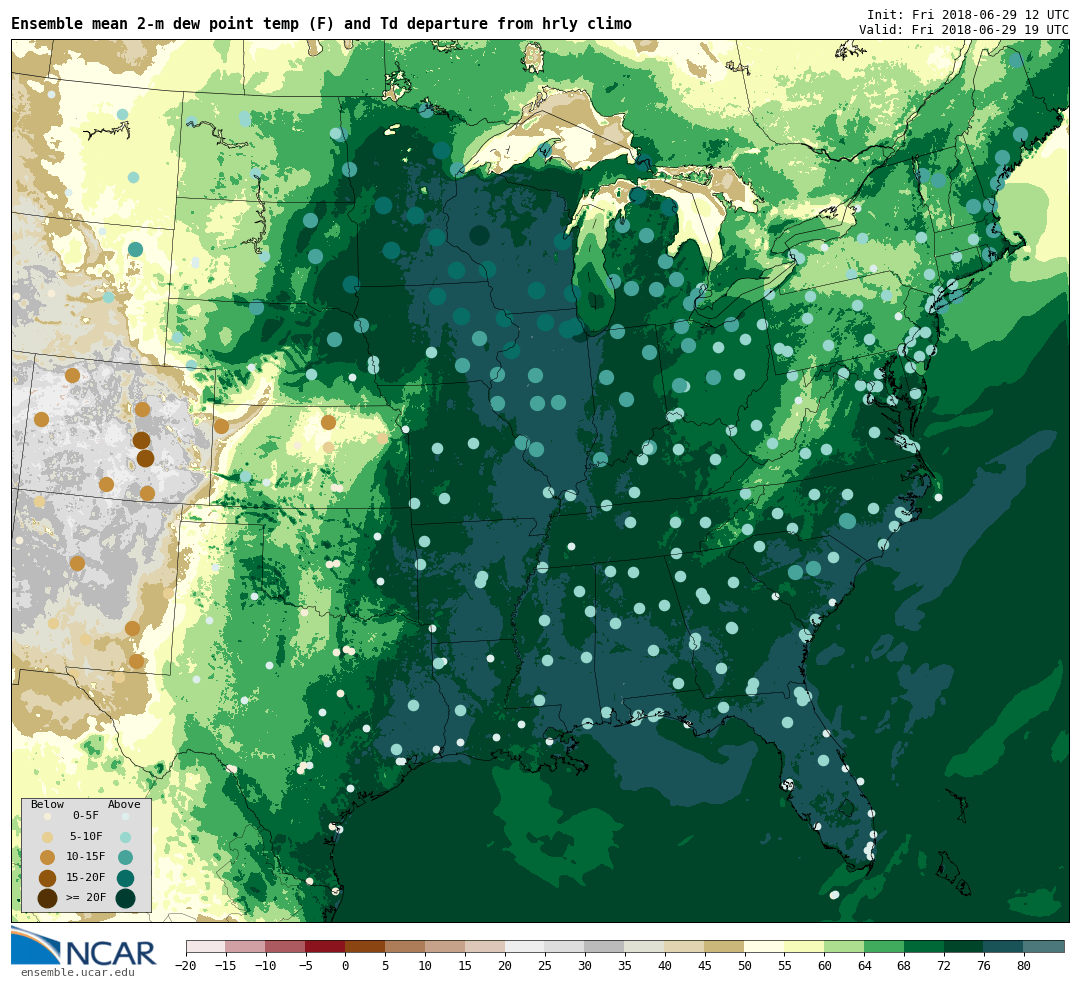Select the colorbar swatch between 20 and 25
Viewport: 1080px width, 985px height.
click(526, 946)
